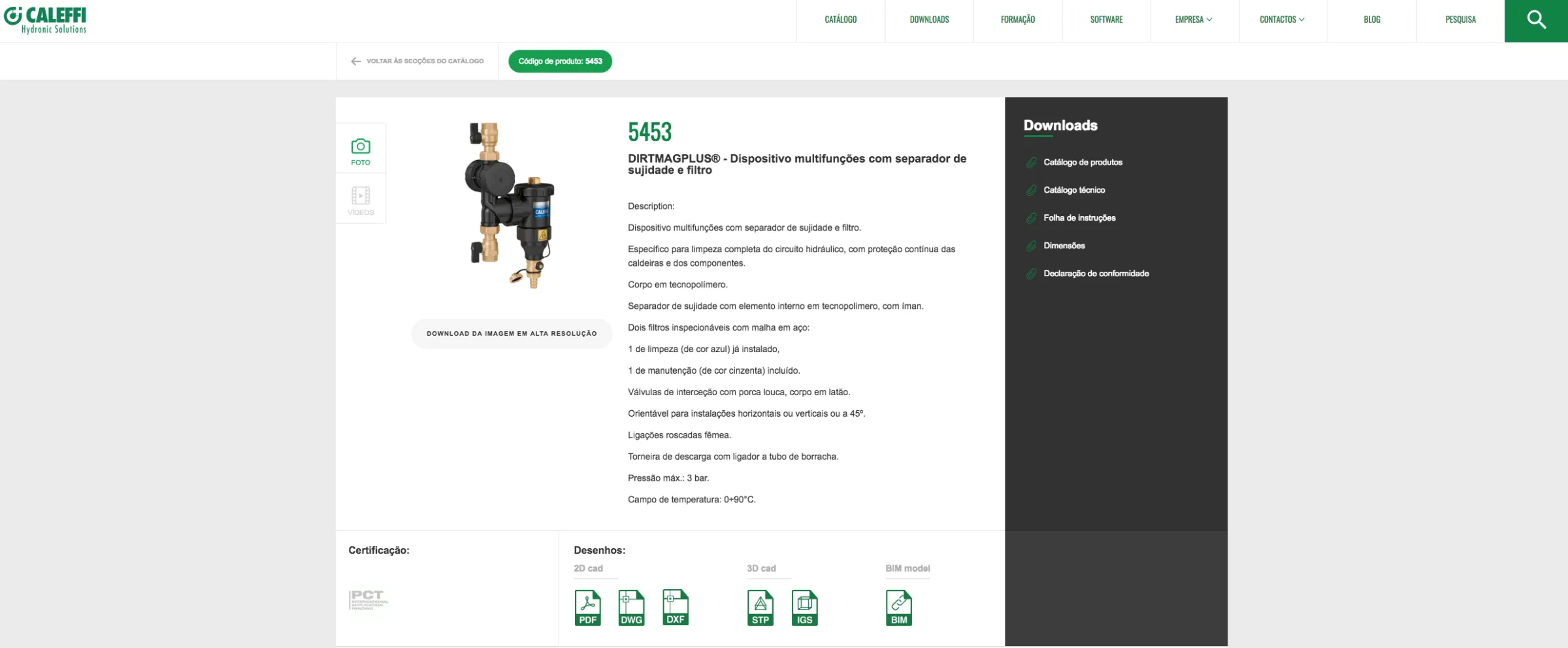This screenshot has width=1568, height=648.
Task: Click the back arrow beside Voltar
Action: tap(355, 61)
